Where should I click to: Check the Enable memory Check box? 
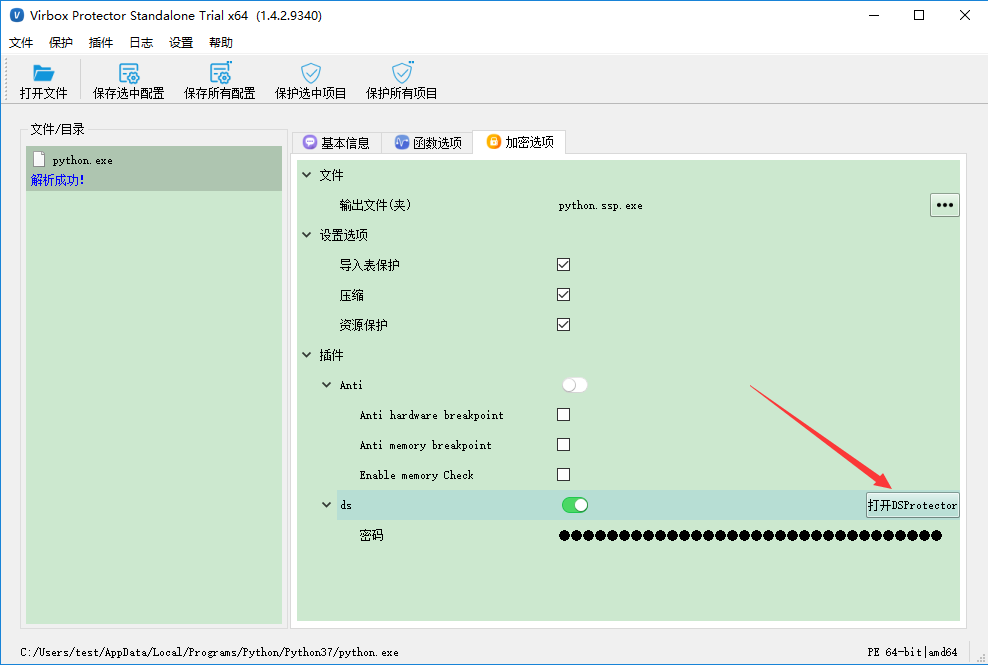563,475
